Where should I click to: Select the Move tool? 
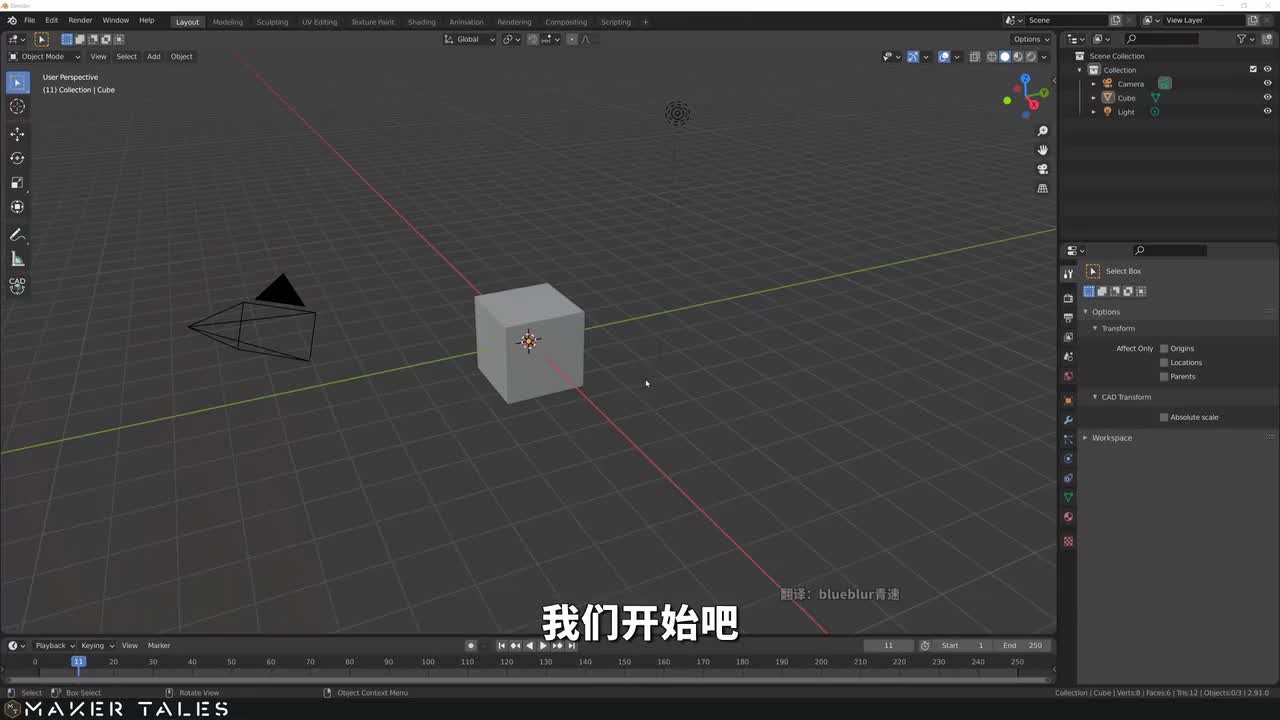(17, 134)
